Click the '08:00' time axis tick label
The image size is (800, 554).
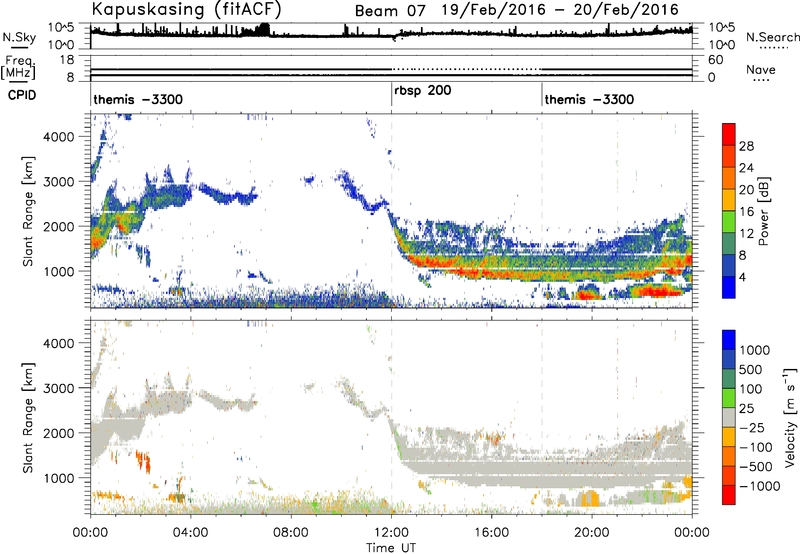pyautogui.click(x=291, y=533)
